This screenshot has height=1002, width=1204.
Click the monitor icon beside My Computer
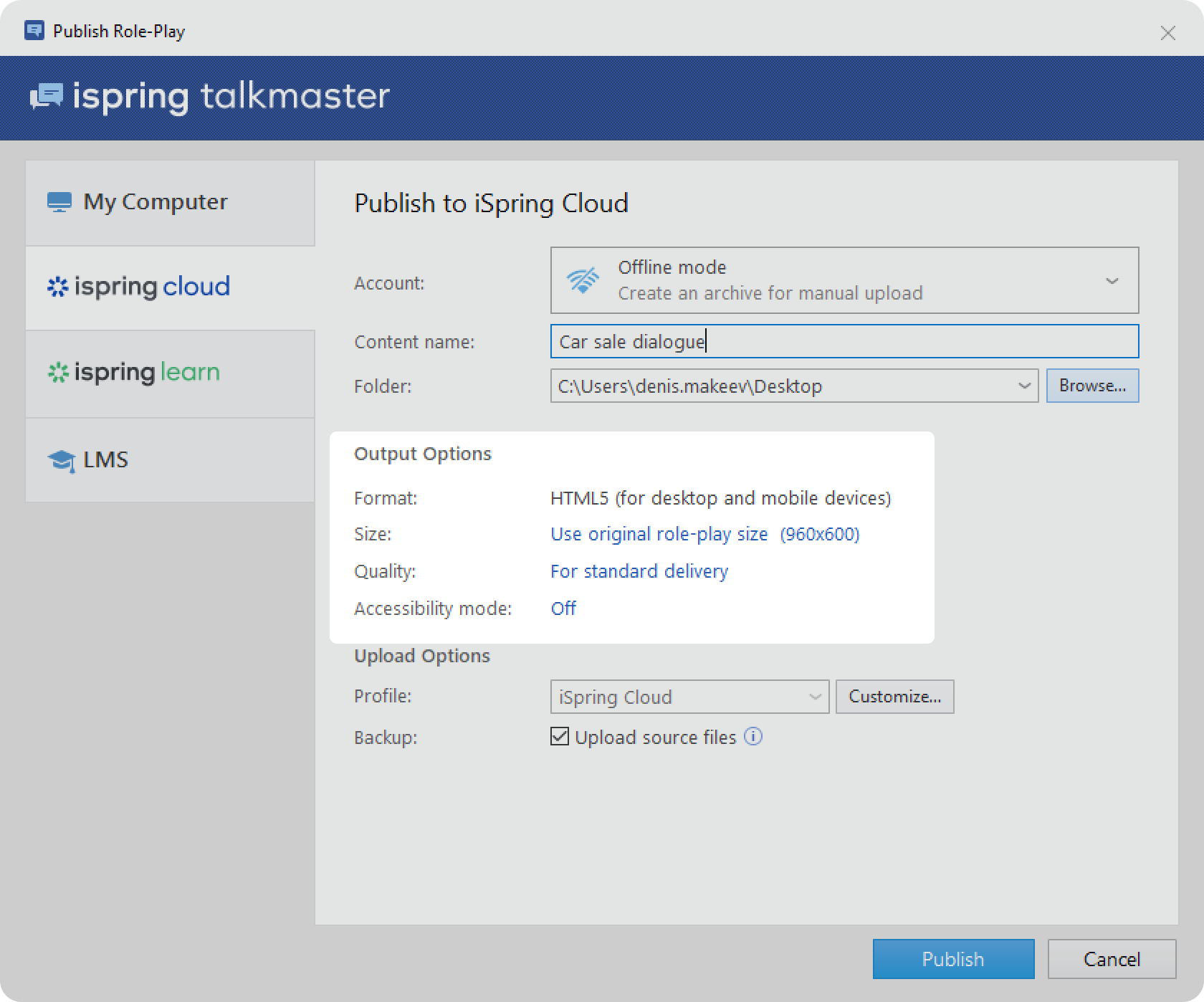[x=59, y=202]
